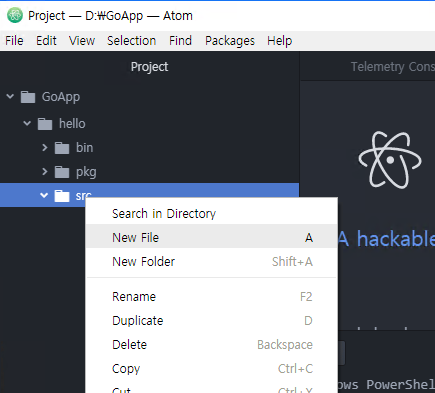Select the GoApp tree label
This screenshot has width=435, height=393.
click(61, 97)
